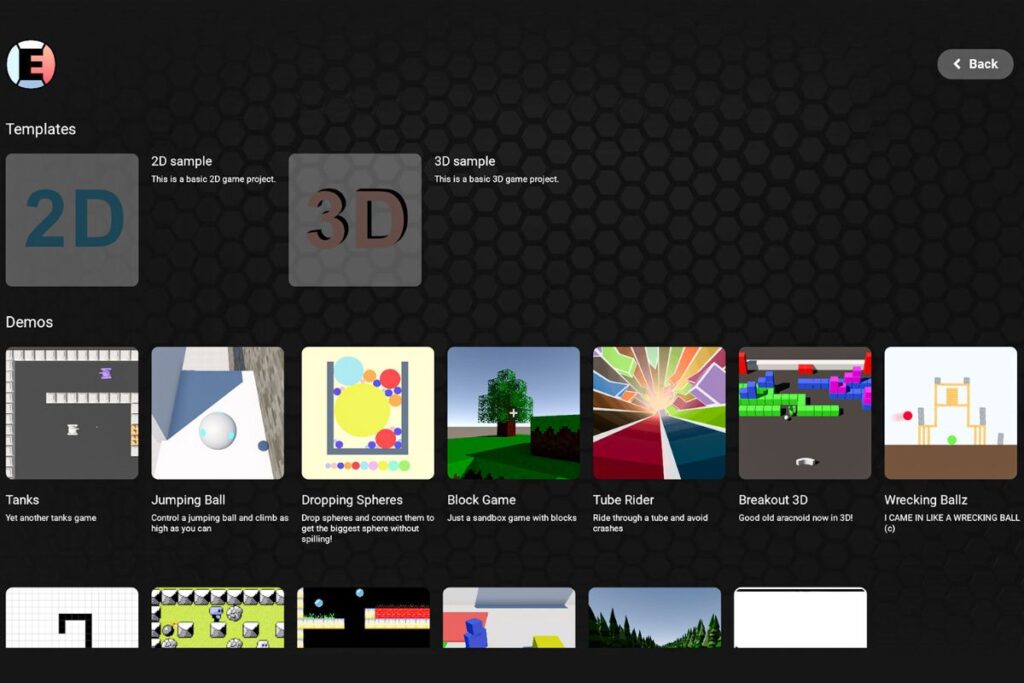The image size is (1024, 683).
Task: Select the green tile maze demo thumbnail
Action: (217, 617)
